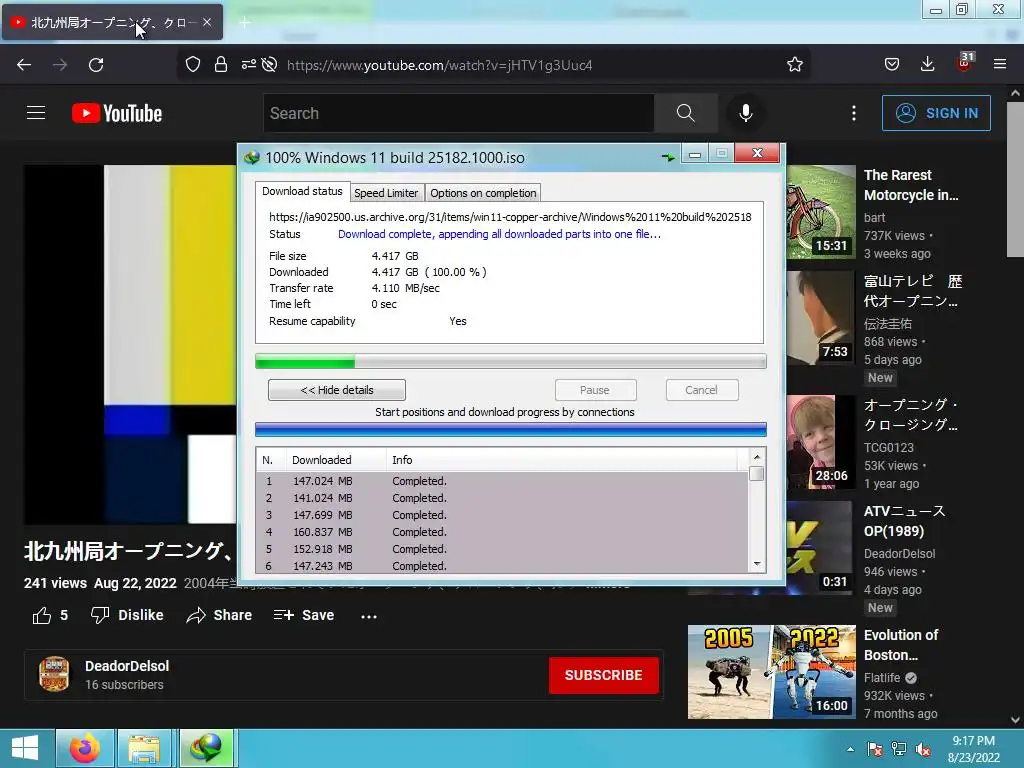Bookmark this page with the star icon
The height and width of the screenshot is (768, 1024).
tap(795, 65)
